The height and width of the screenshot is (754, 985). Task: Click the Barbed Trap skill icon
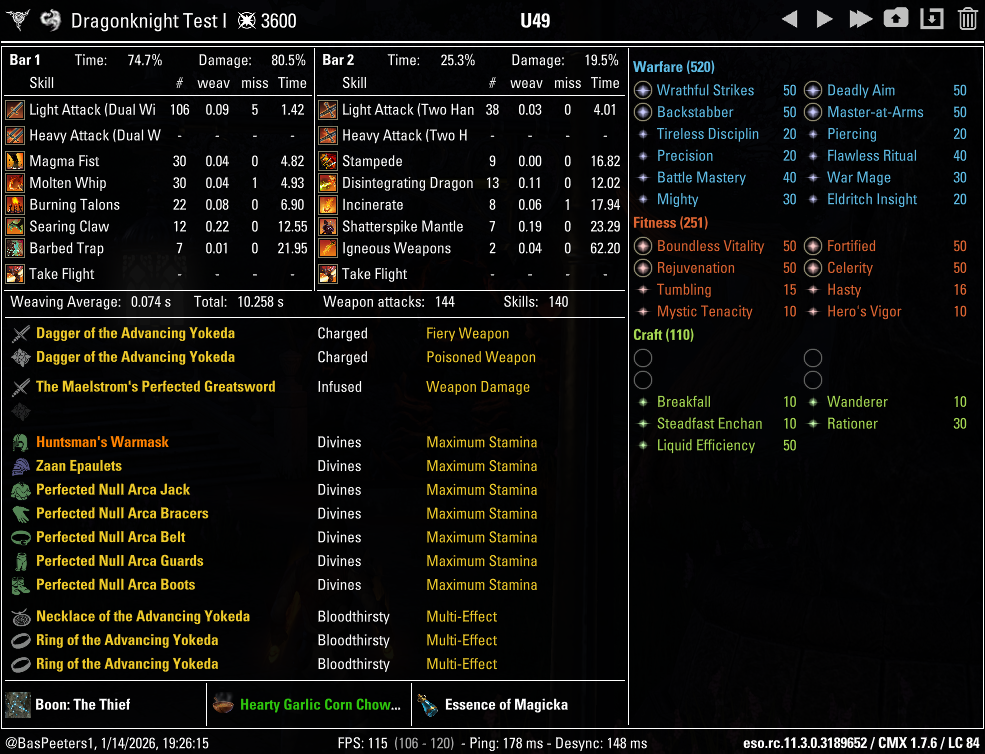point(14,248)
